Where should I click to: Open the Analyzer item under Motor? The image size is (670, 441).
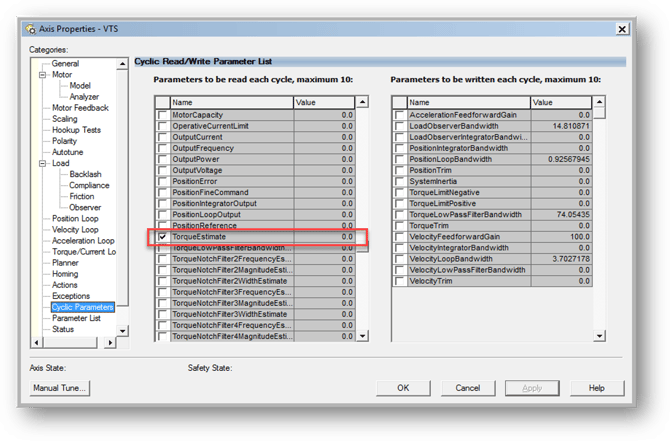click(84, 97)
